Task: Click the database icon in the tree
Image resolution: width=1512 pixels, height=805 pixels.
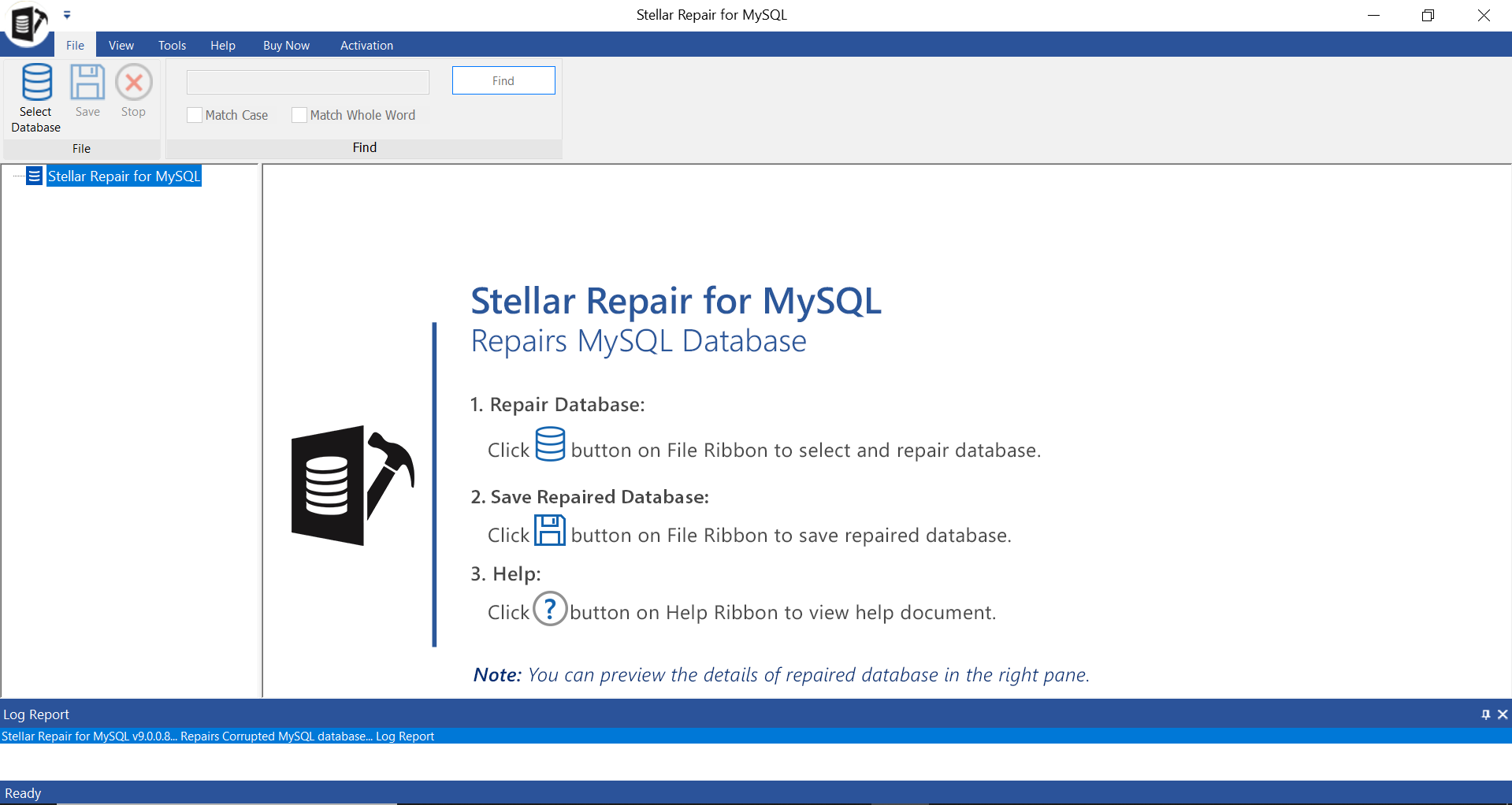Action: [x=35, y=176]
